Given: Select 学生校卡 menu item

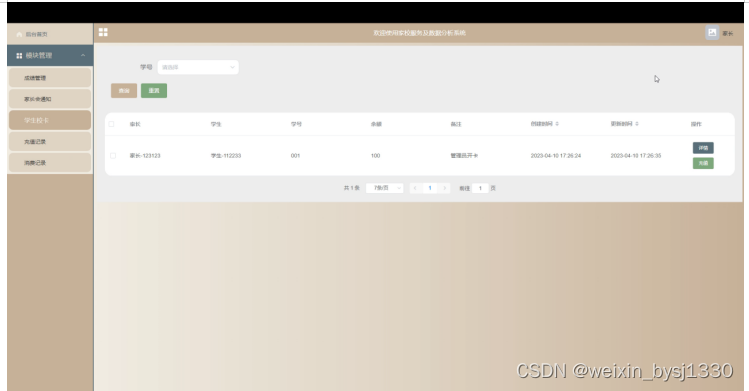Looking at the screenshot, I should tap(50, 120).
